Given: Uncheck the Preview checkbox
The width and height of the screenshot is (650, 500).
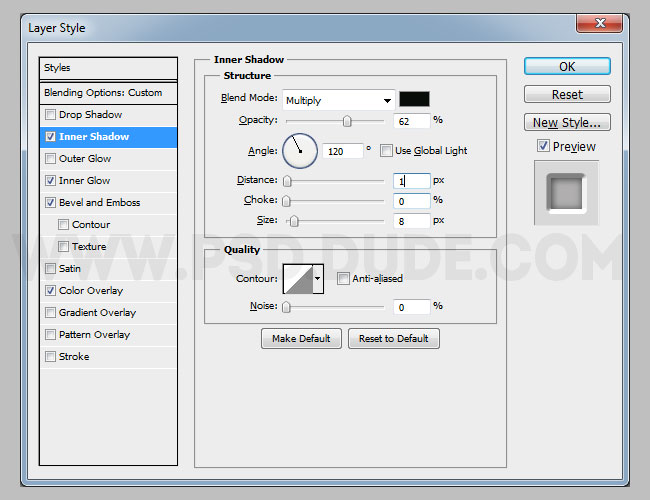Looking at the screenshot, I should pyautogui.click(x=543, y=146).
